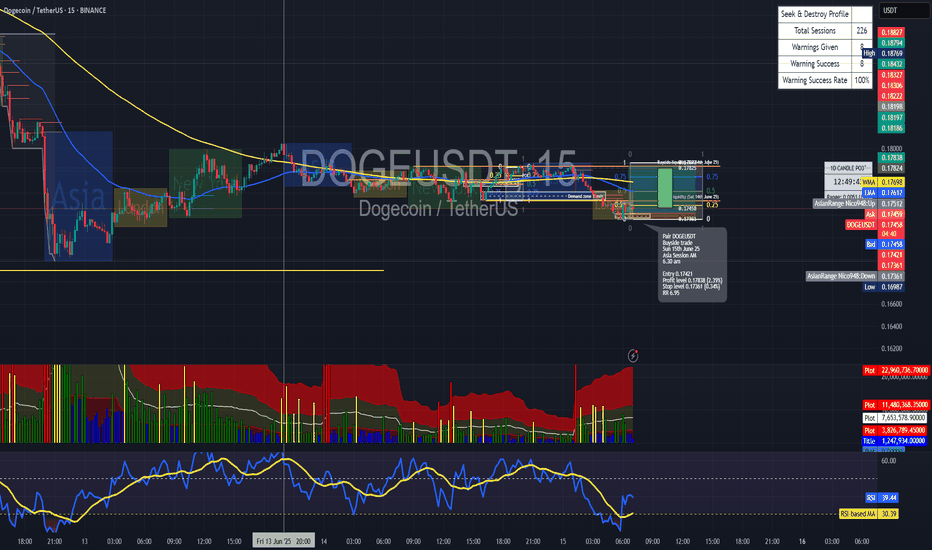This screenshot has width=932, height=550.
Task: Click the Plot 11,480,368.35000 volume label
Action: coord(895,405)
